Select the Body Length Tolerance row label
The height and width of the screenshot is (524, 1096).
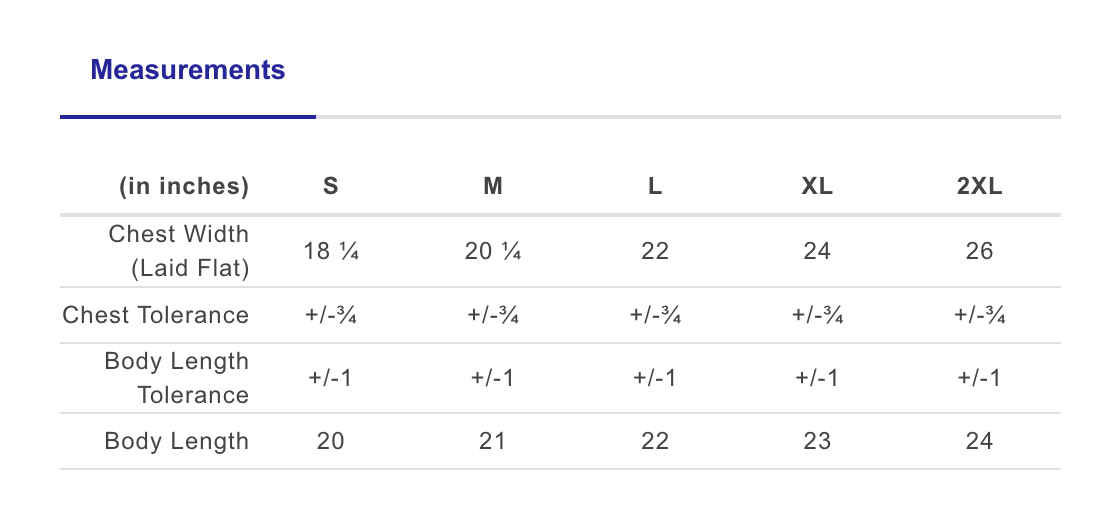[x=176, y=378]
